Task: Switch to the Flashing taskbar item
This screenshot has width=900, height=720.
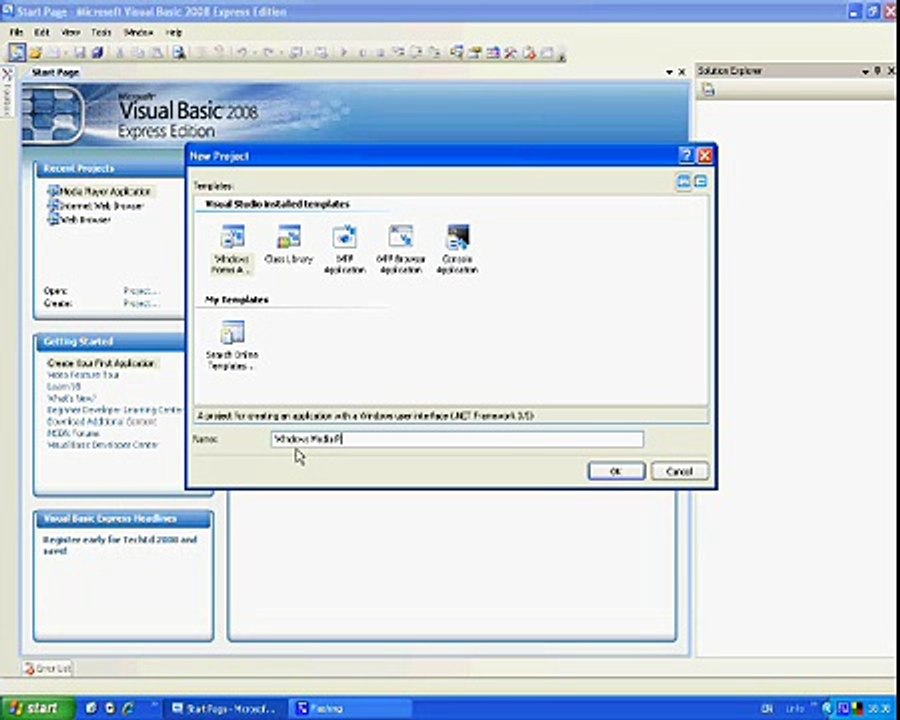Action: click(349, 709)
